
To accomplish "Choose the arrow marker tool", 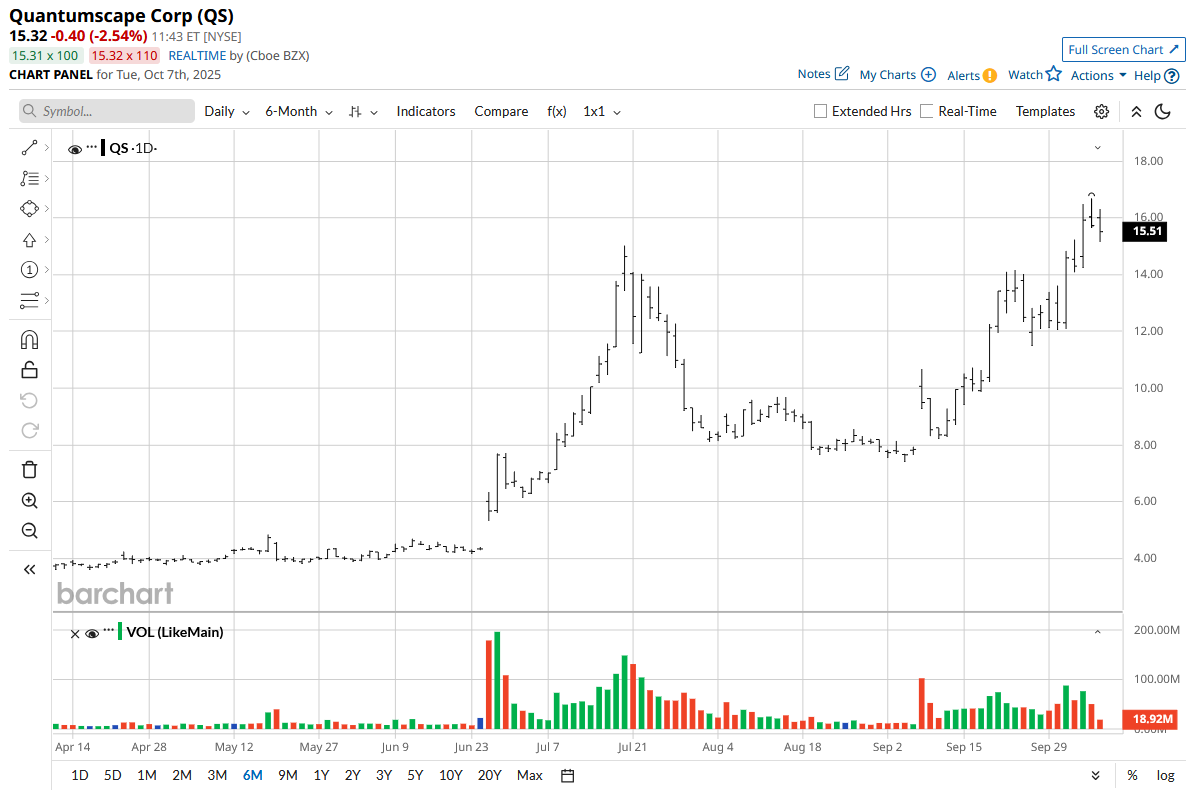I will 29,240.
